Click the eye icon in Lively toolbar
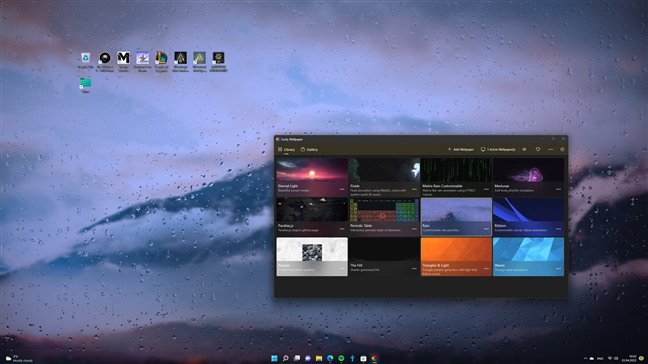Screen dimensions: 648x364 pyautogui.click(x=524, y=150)
